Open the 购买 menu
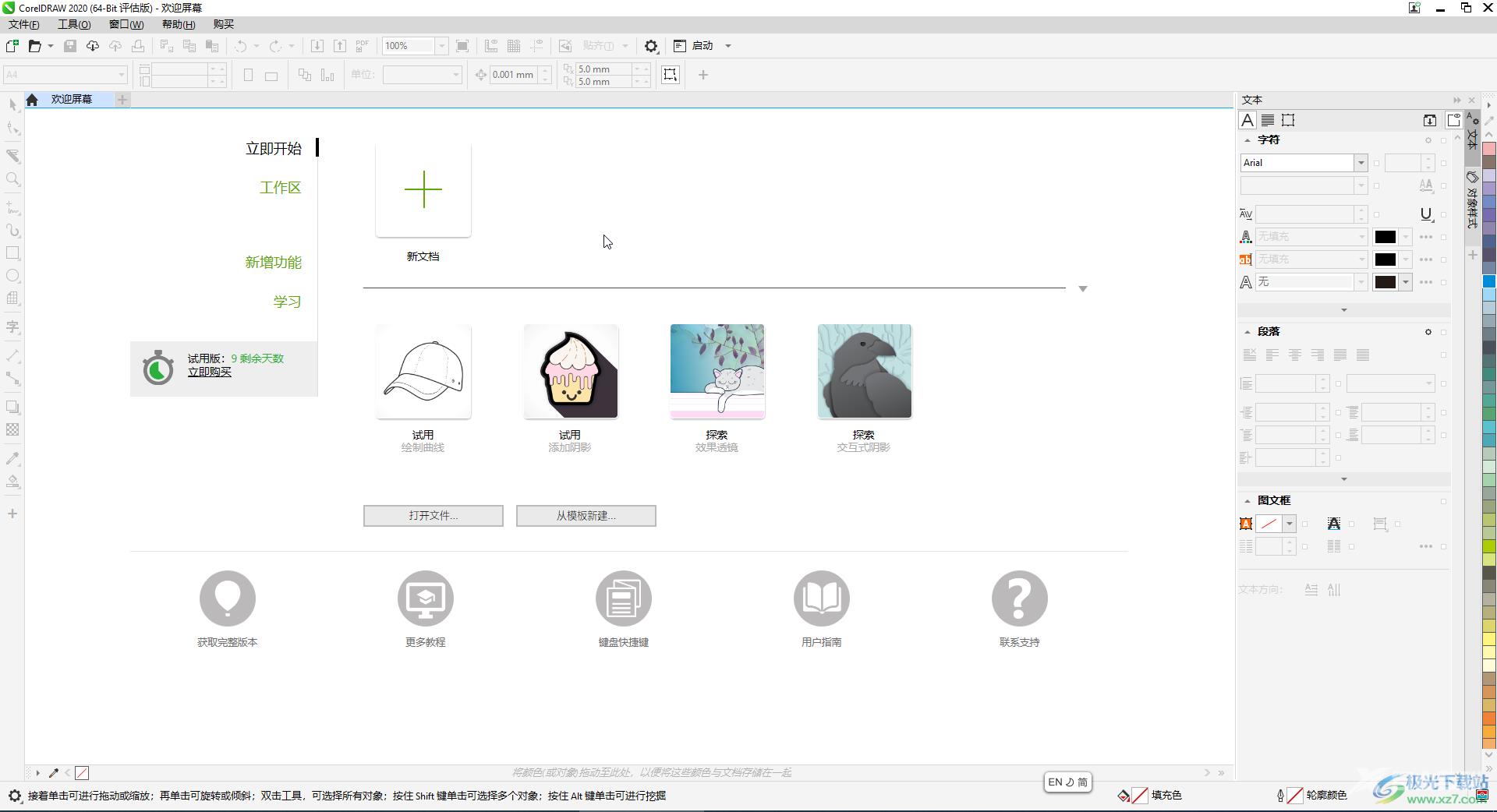 (x=224, y=25)
